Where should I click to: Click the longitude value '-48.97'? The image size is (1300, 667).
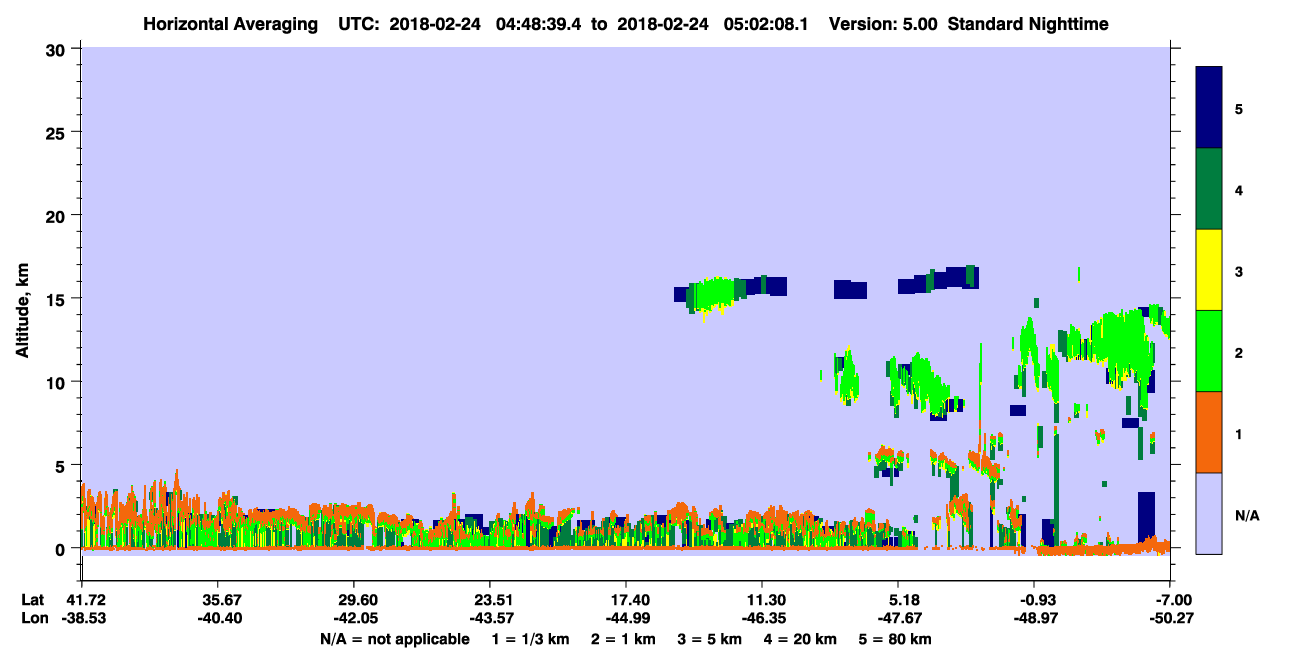click(x=1034, y=618)
